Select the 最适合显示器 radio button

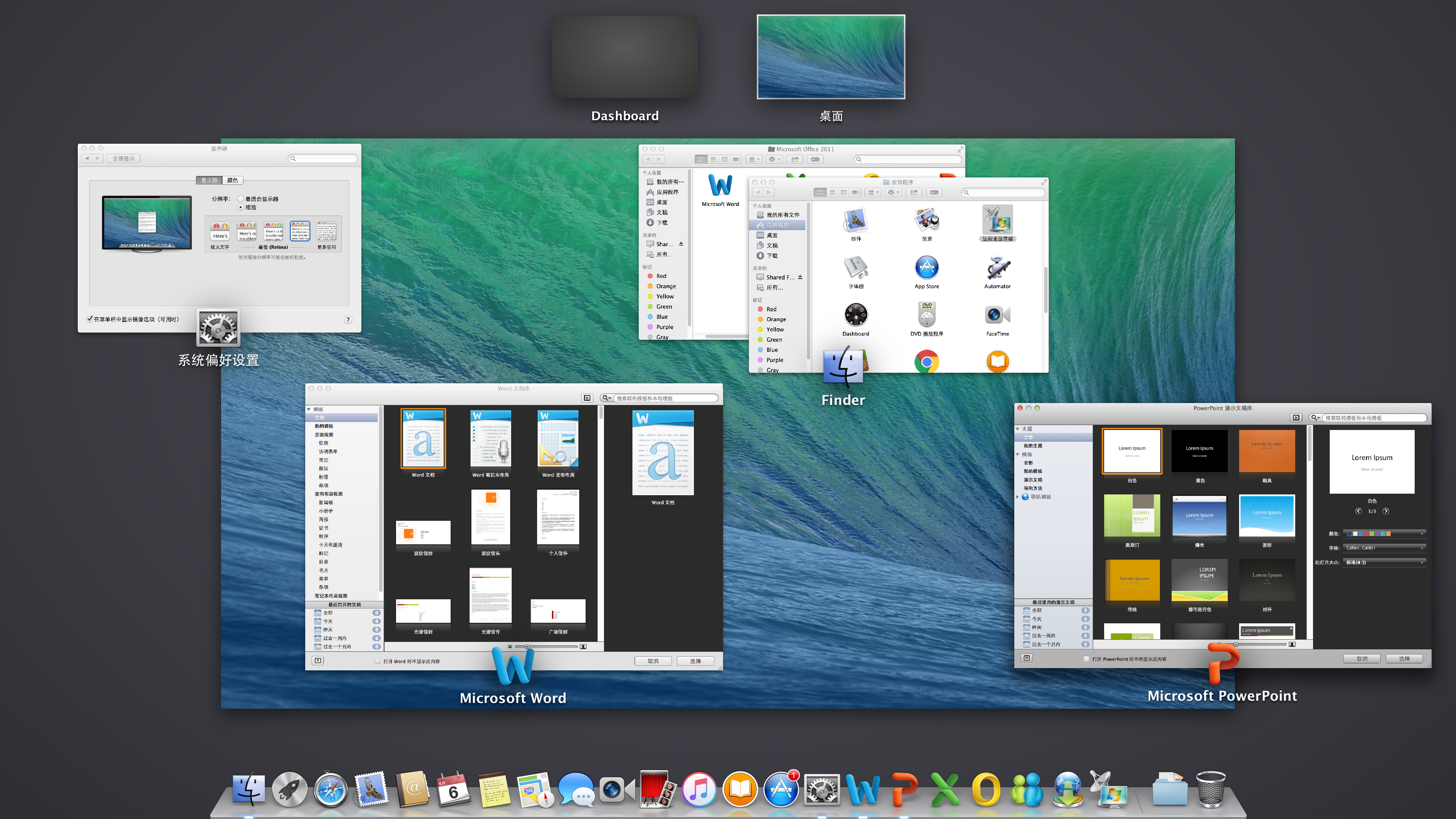[x=241, y=199]
